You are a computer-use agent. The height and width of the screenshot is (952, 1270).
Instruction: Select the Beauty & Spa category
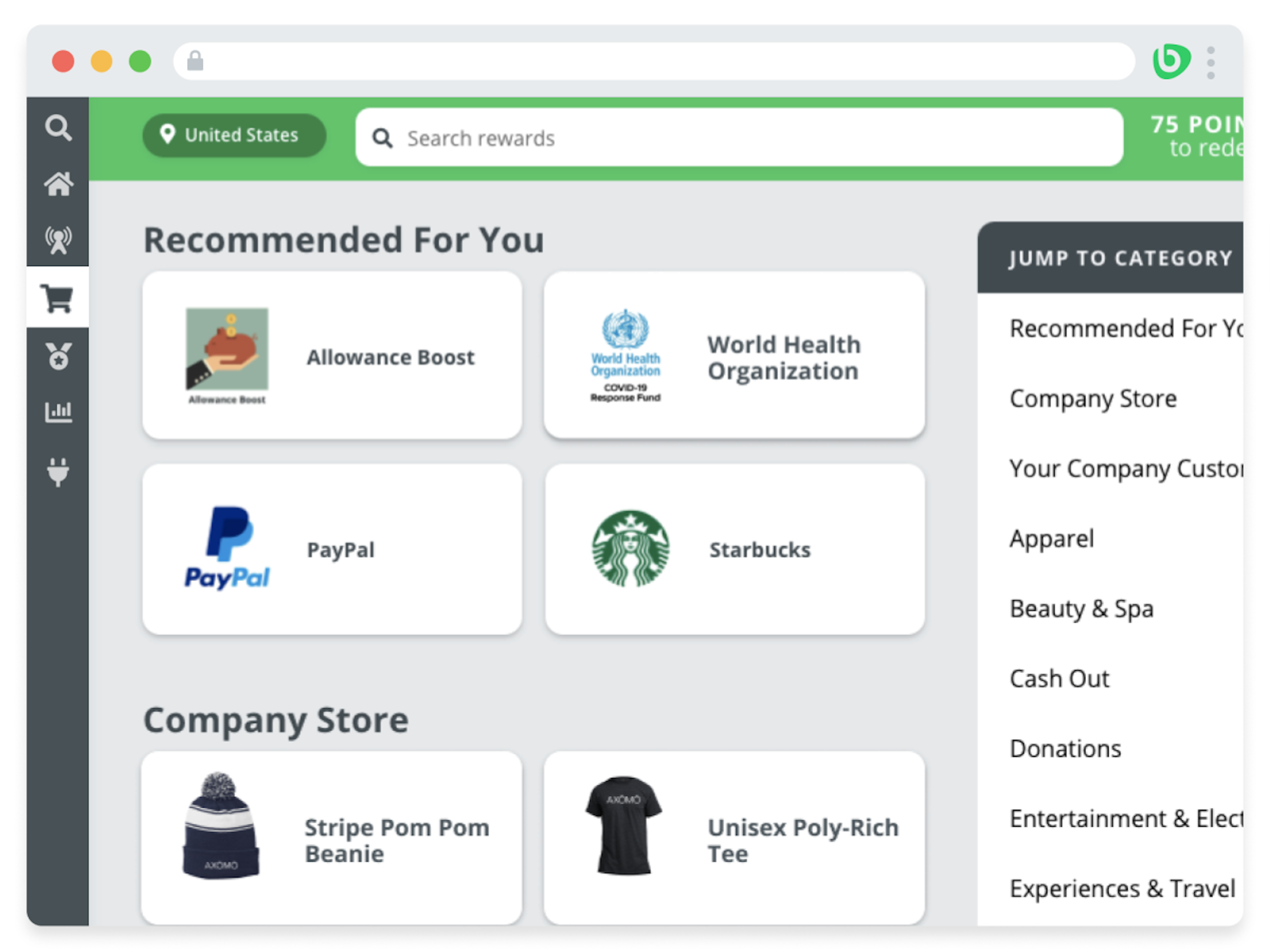click(1081, 609)
